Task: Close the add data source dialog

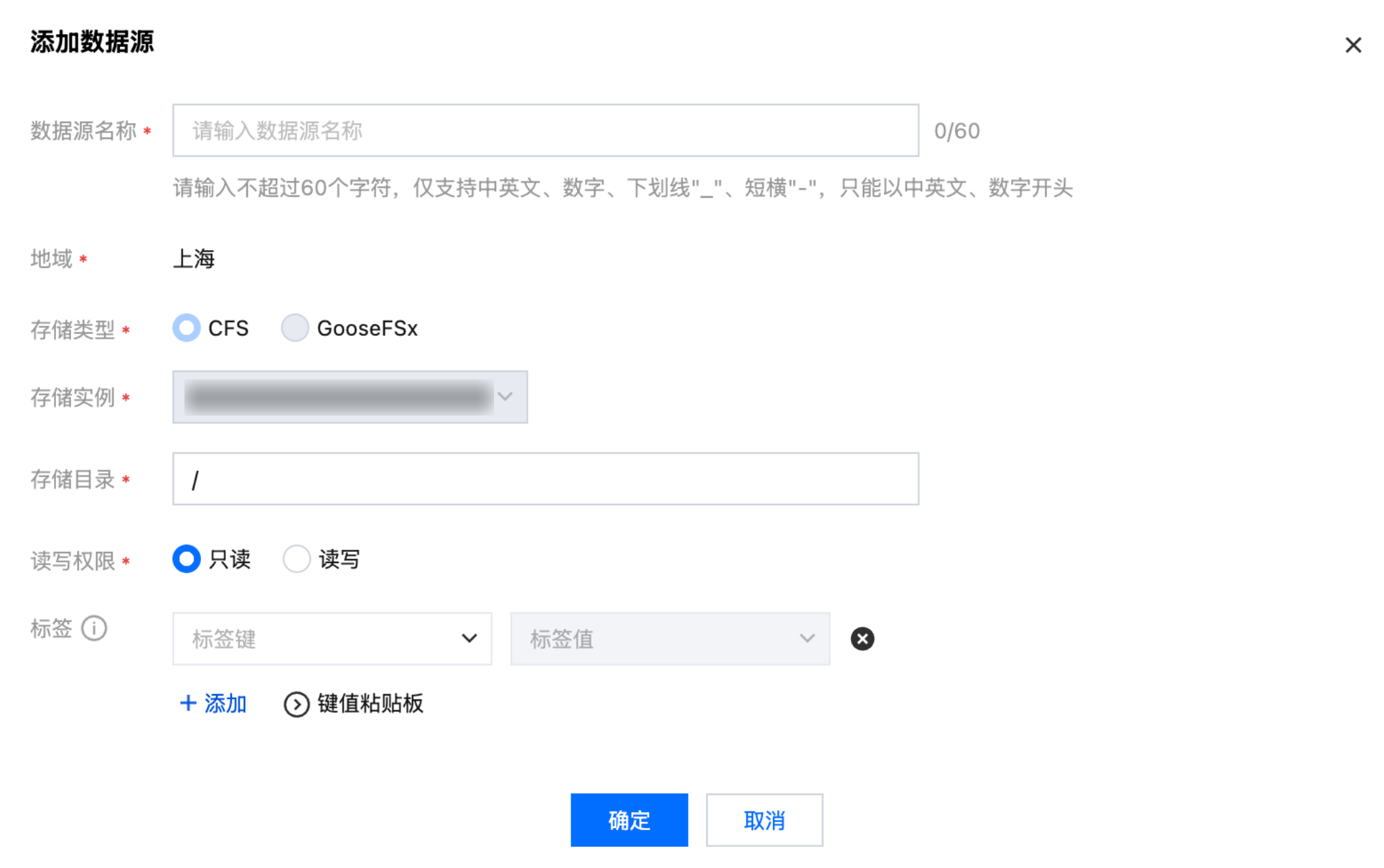Action: pos(1352,45)
